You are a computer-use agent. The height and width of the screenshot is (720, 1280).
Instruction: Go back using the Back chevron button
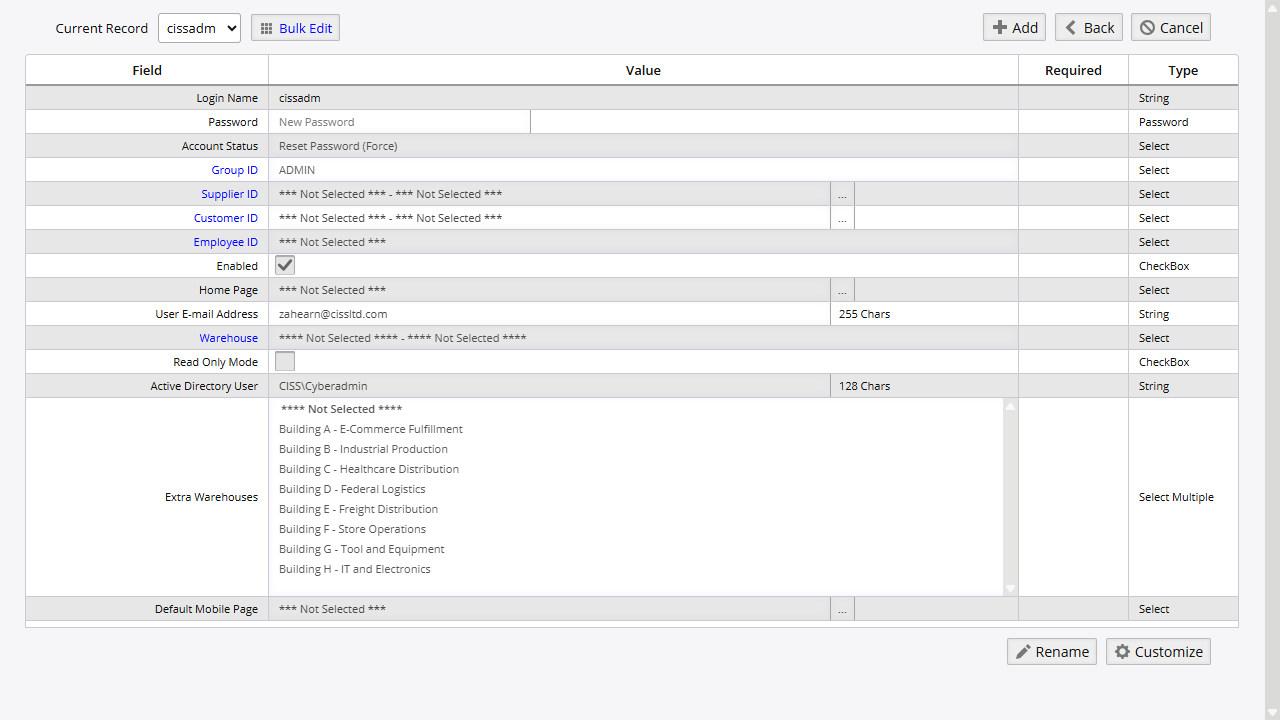[x=1088, y=27]
